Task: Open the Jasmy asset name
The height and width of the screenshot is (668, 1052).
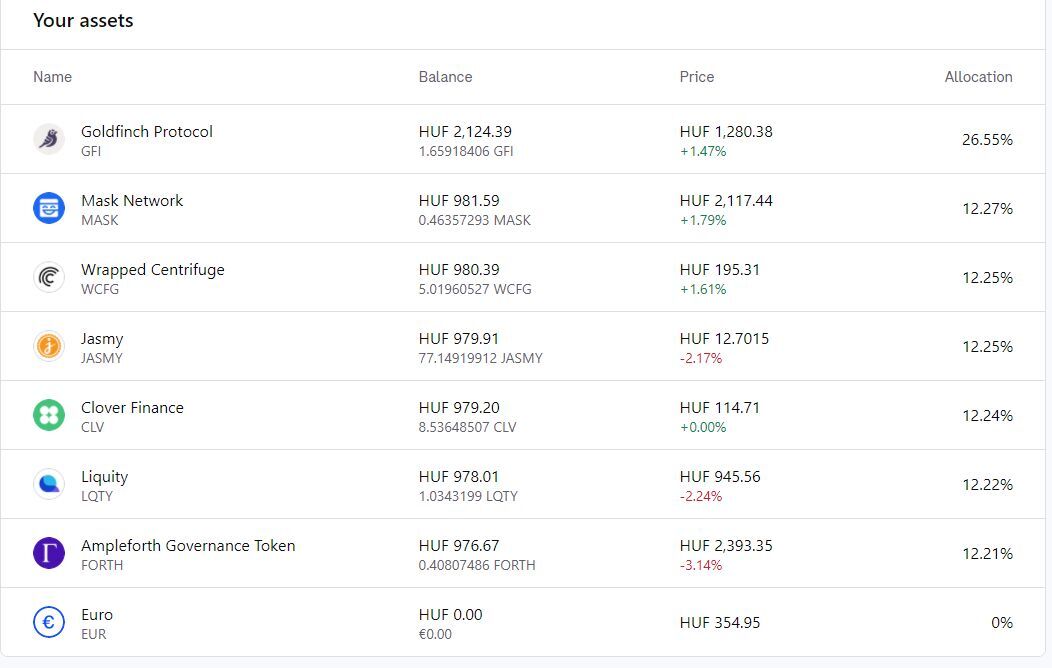Action: [x=102, y=338]
